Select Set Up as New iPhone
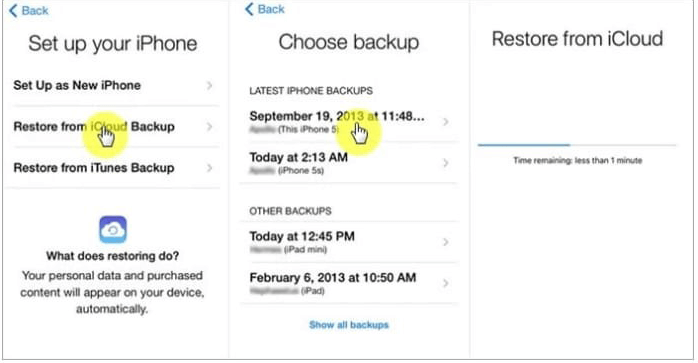The height and width of the screenshot is (363, 698). click(x=113, y=85)
